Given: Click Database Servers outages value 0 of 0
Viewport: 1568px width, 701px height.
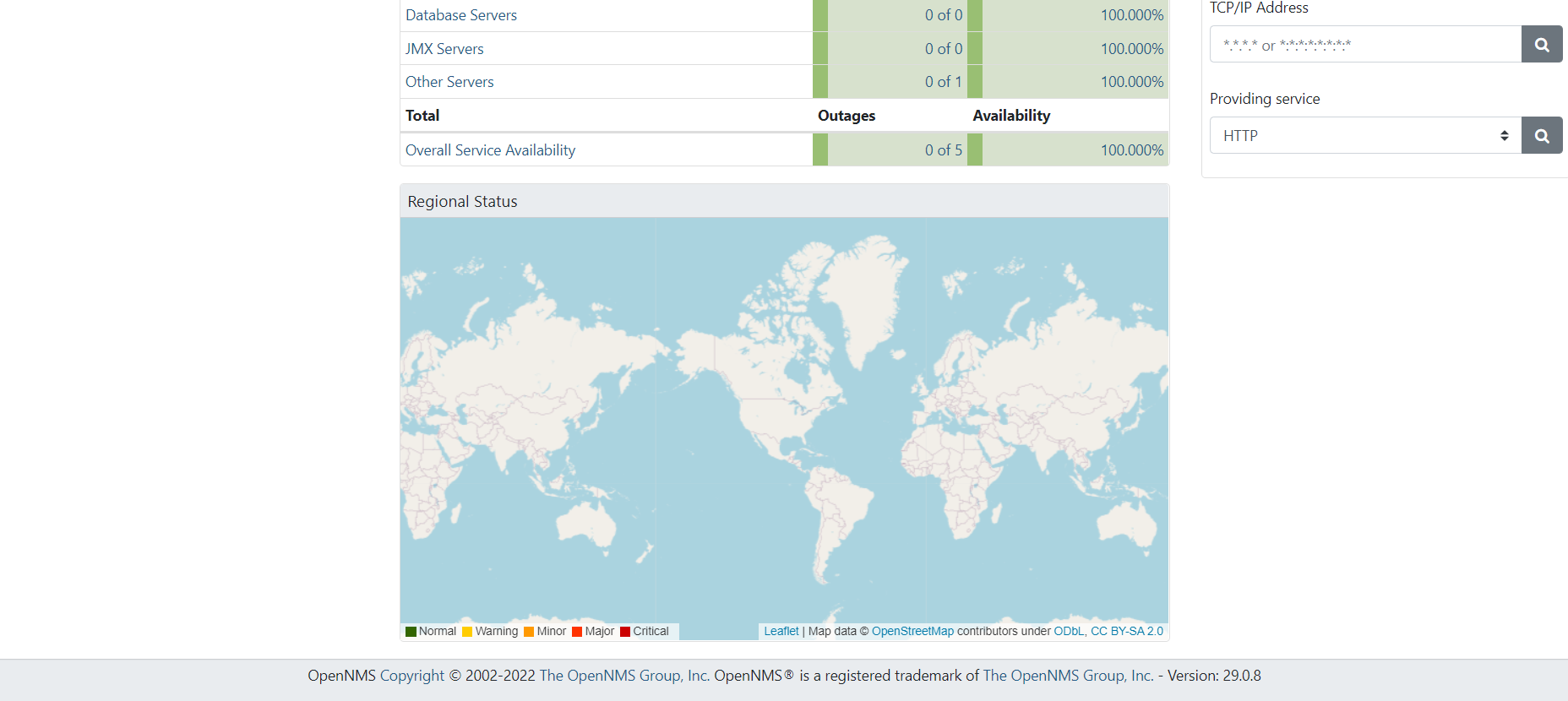Looking at the screenshot, I should click(944, 15).
